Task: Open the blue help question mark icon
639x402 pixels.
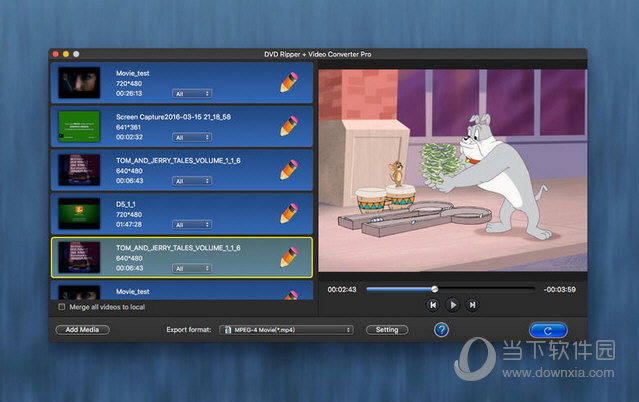Action: [441, 329]
